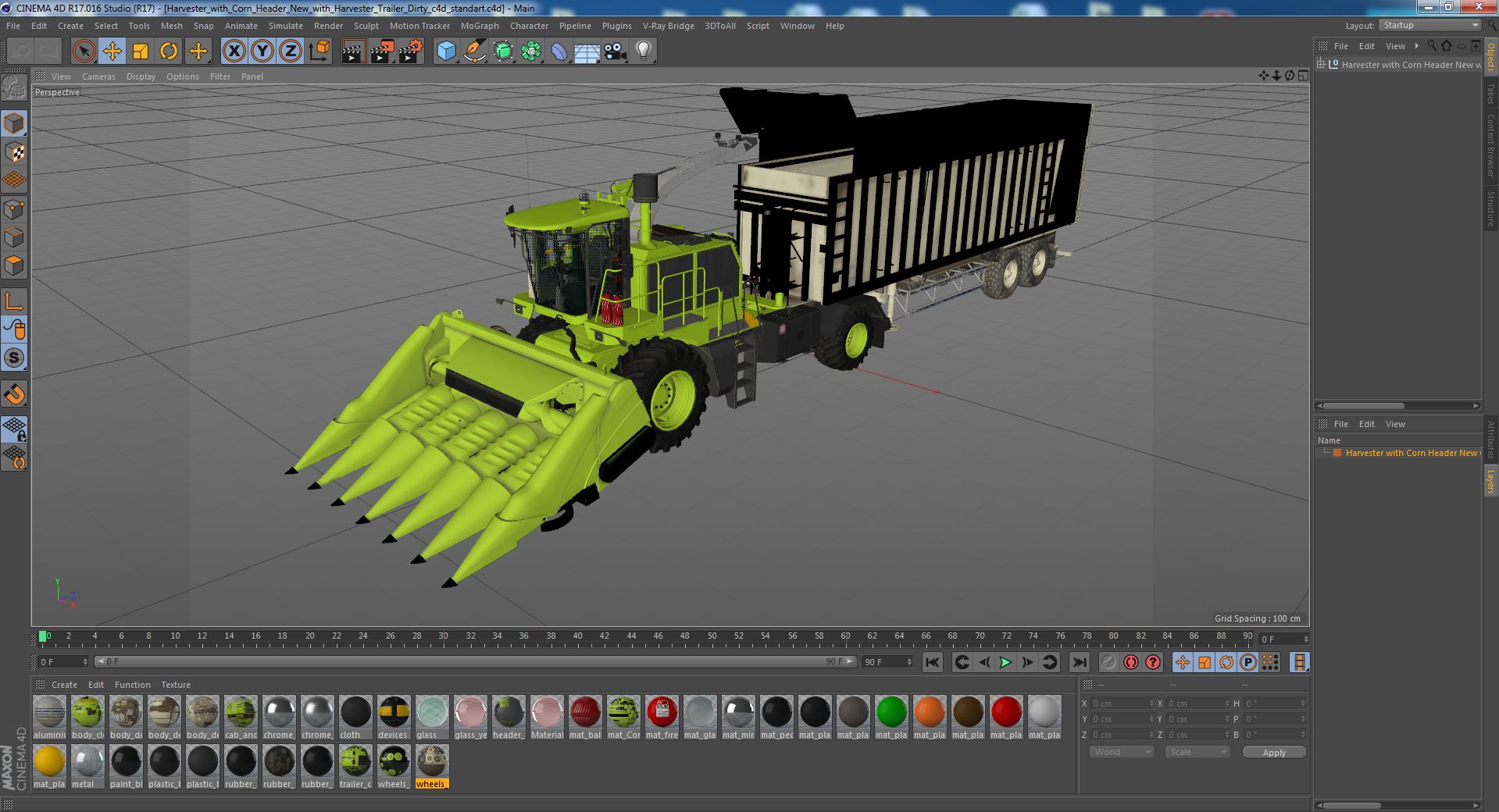The width and height of the screenshot is (1499, 812).
Task: Click the X position input field
Action: (1122, 703)
